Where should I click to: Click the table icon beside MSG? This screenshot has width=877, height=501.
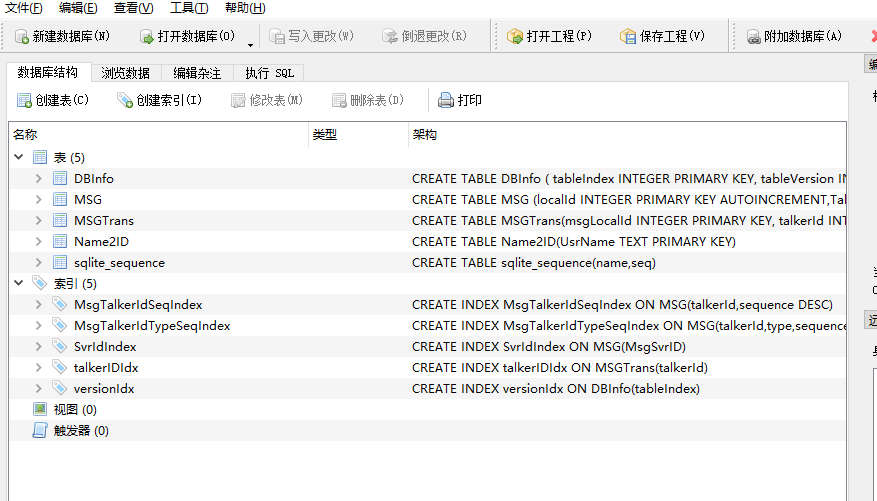(60, 199)
